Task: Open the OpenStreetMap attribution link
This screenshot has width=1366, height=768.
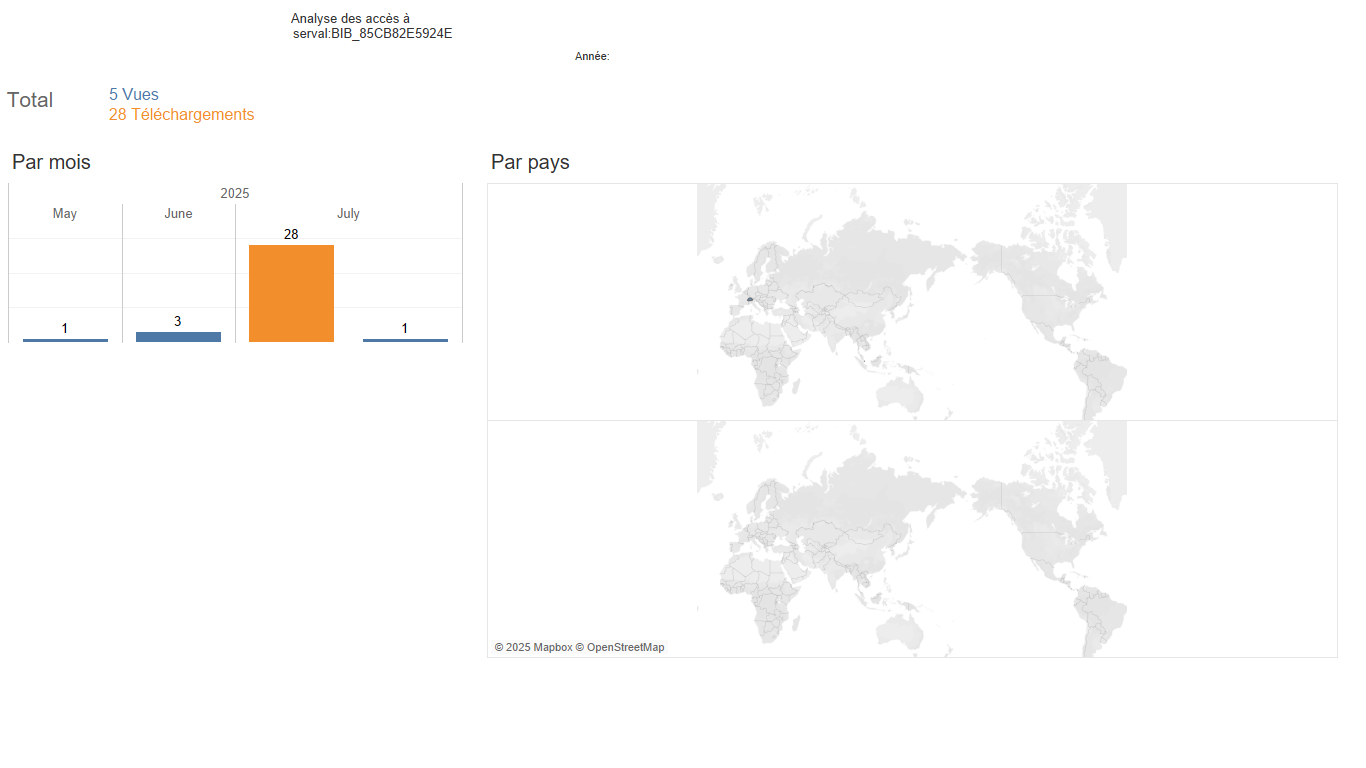Action: pyautogui.click(x=620, y=648)
